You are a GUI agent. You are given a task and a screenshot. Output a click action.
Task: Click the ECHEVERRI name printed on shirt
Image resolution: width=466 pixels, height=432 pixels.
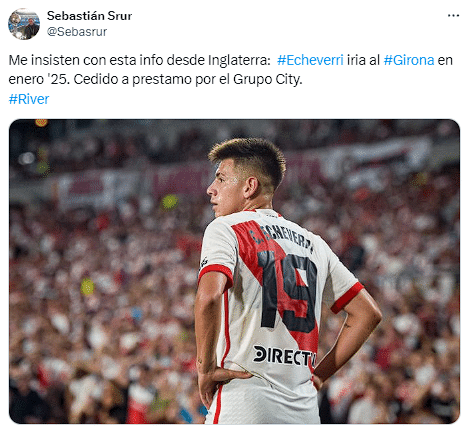pos(282,237)
